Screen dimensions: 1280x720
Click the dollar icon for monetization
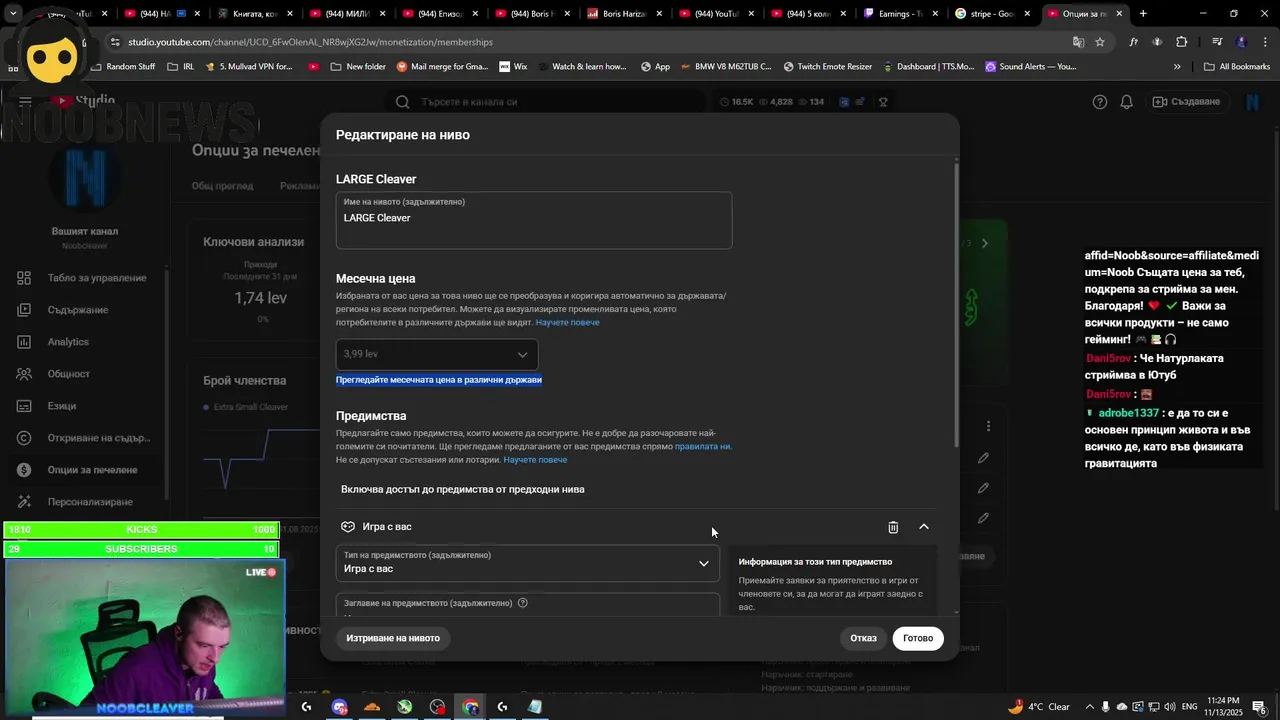click(24, 470)
